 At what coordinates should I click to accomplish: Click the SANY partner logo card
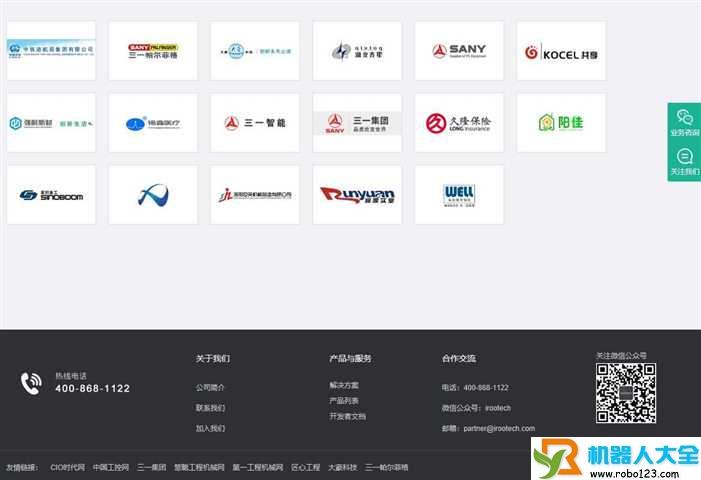pyautogui.click(x=459, y=51)
